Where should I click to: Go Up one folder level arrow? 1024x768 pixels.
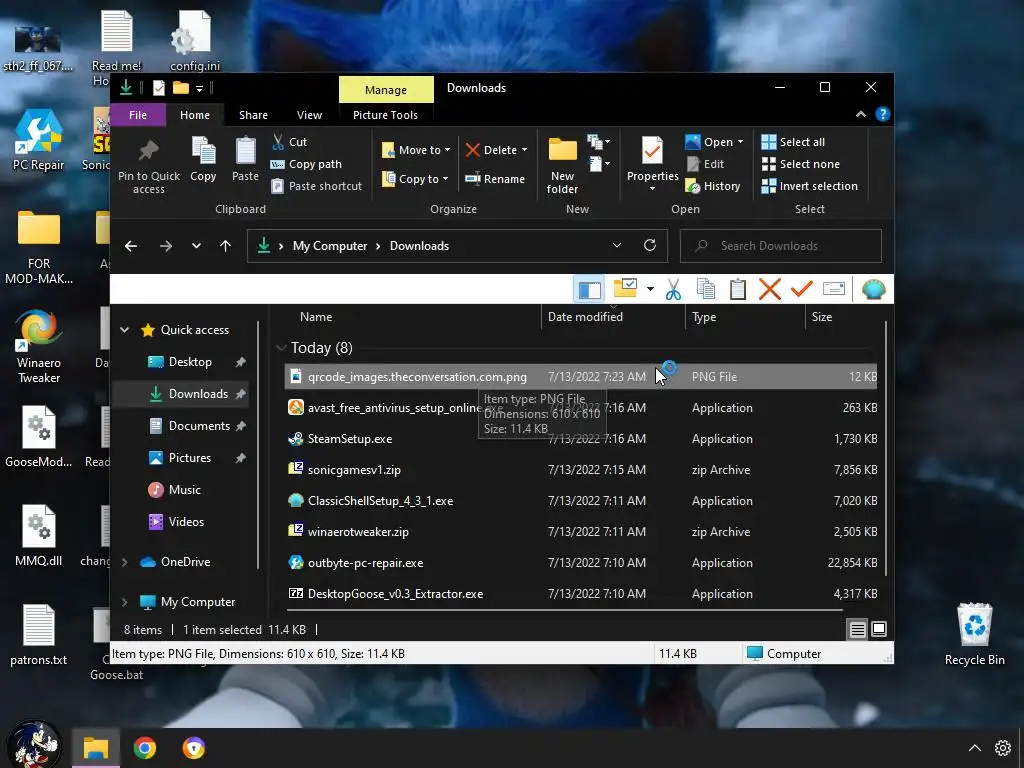click(x=225, y=246)
